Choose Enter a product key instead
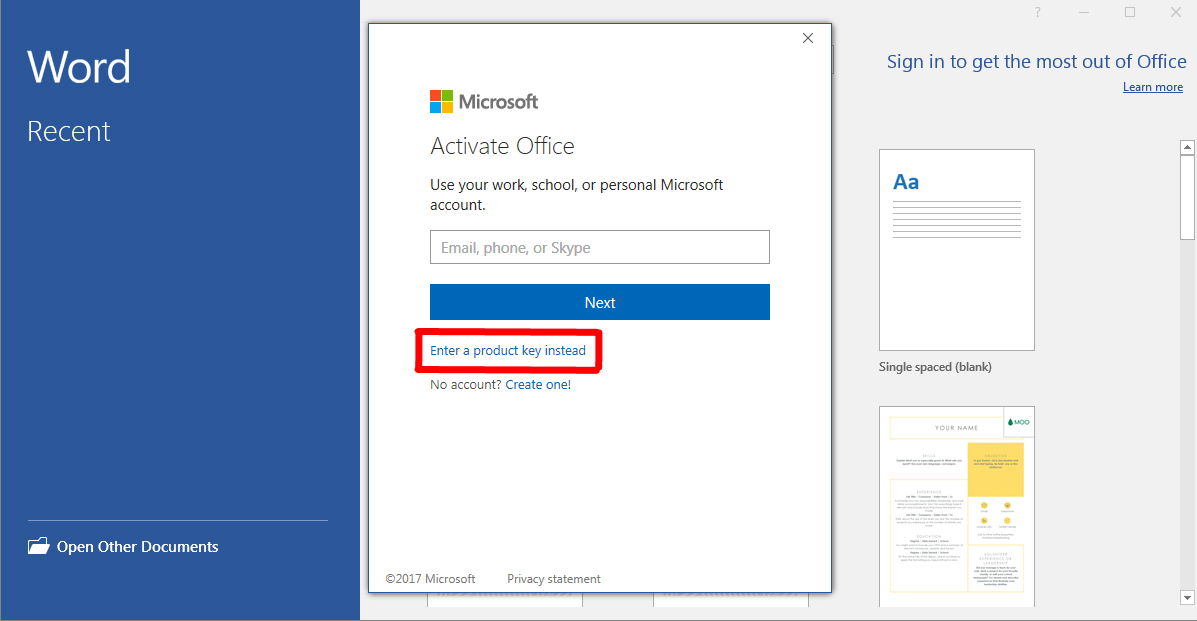 coord(508,351)
